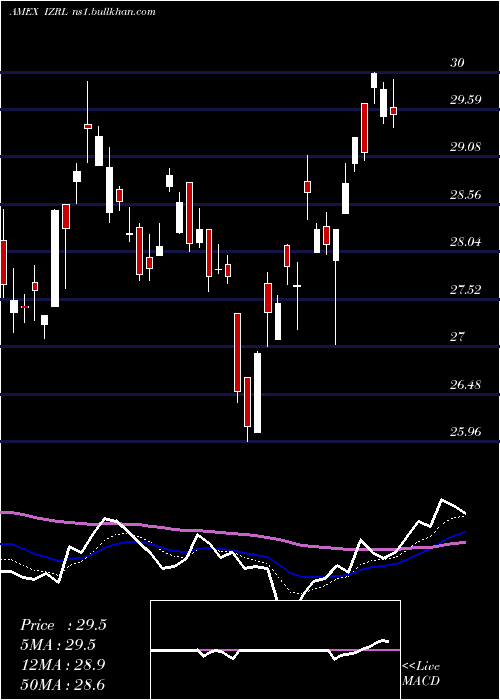Click the 29.59 price axis label
This screenshot has width=500, height=700.
[466, 99]
